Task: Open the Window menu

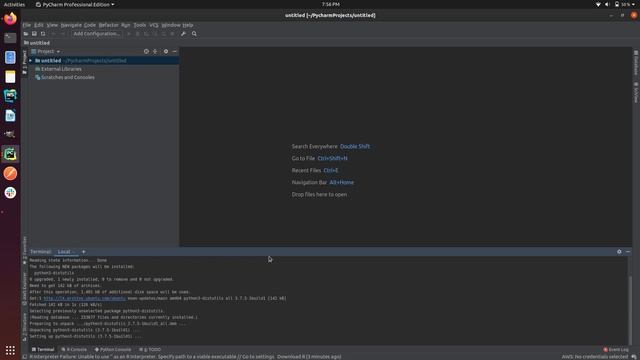Action: 171,25
